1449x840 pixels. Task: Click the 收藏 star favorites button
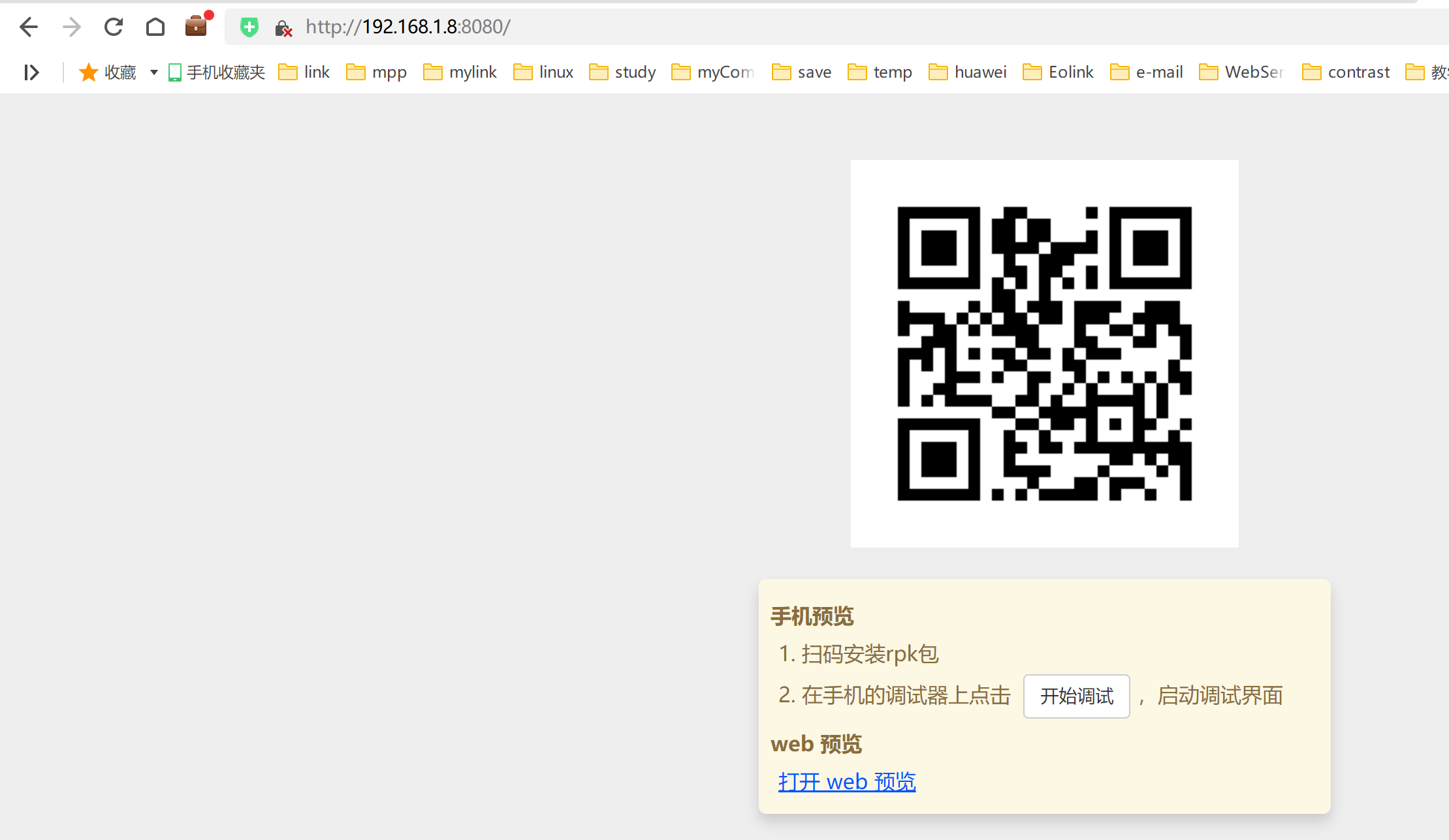coord(108,72)
